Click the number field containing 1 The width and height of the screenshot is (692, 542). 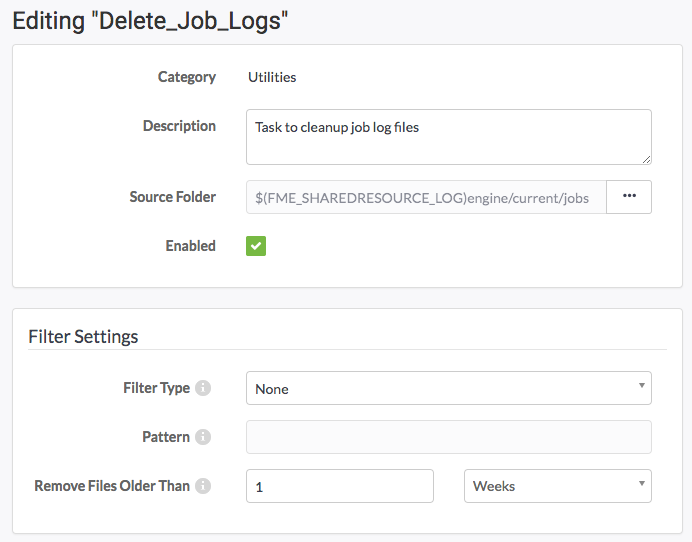[340, 486]
